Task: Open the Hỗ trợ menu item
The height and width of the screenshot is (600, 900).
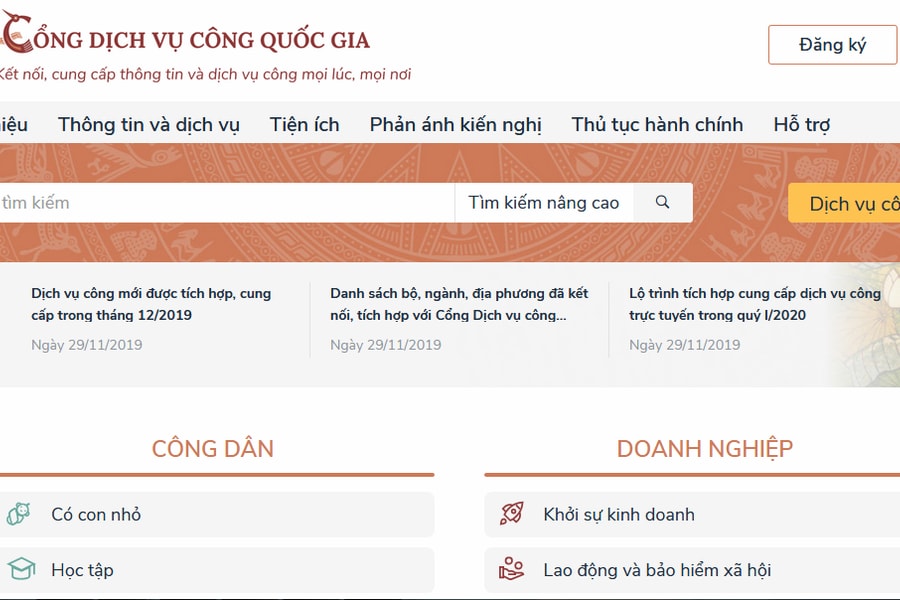Action: [801, 125]
